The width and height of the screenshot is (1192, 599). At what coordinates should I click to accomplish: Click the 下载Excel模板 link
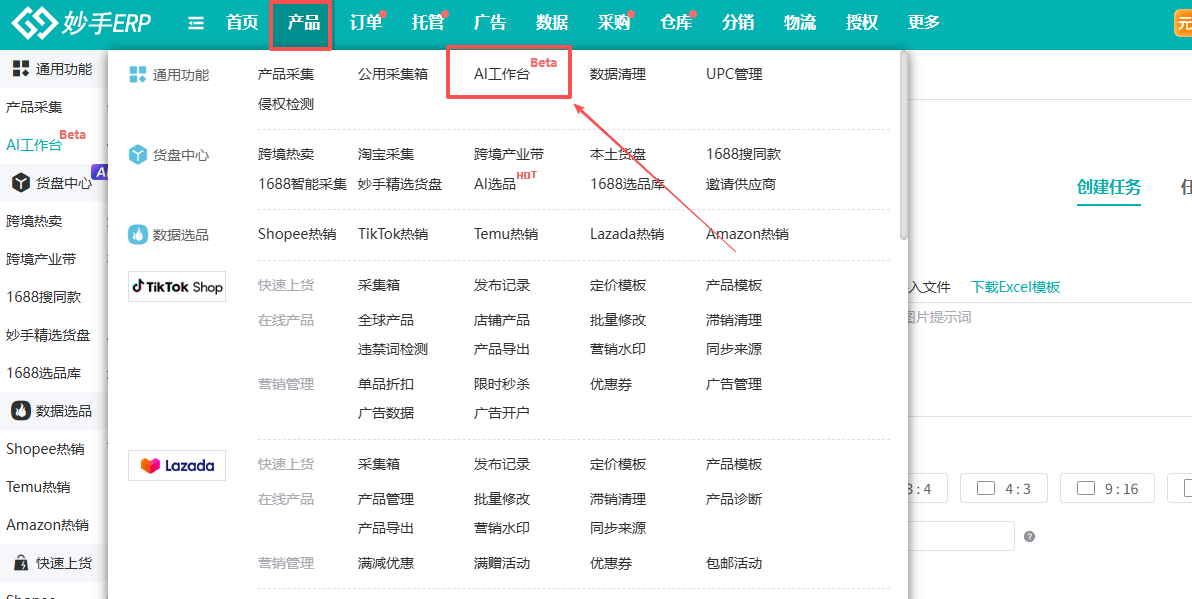pyautogui.click(x=1015, y=287)
